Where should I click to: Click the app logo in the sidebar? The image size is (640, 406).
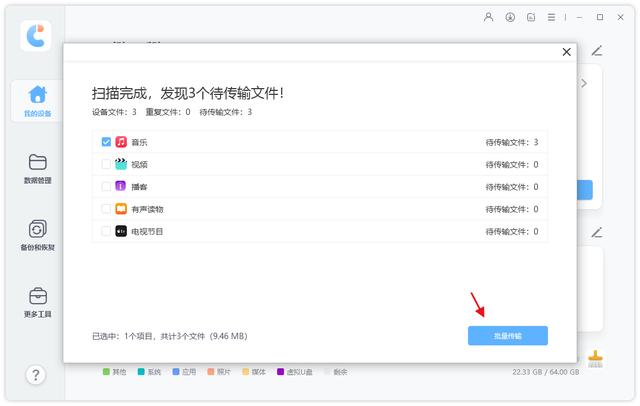[x=36, y=35]
